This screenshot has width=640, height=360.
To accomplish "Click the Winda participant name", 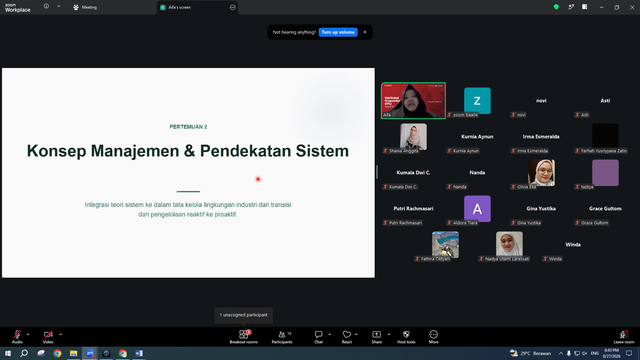I will [x=573, y=244].
